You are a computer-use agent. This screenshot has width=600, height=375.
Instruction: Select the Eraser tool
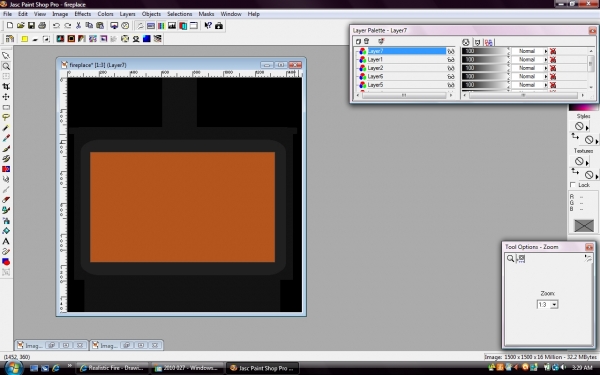pyautogui.click(x=6, y=200)
